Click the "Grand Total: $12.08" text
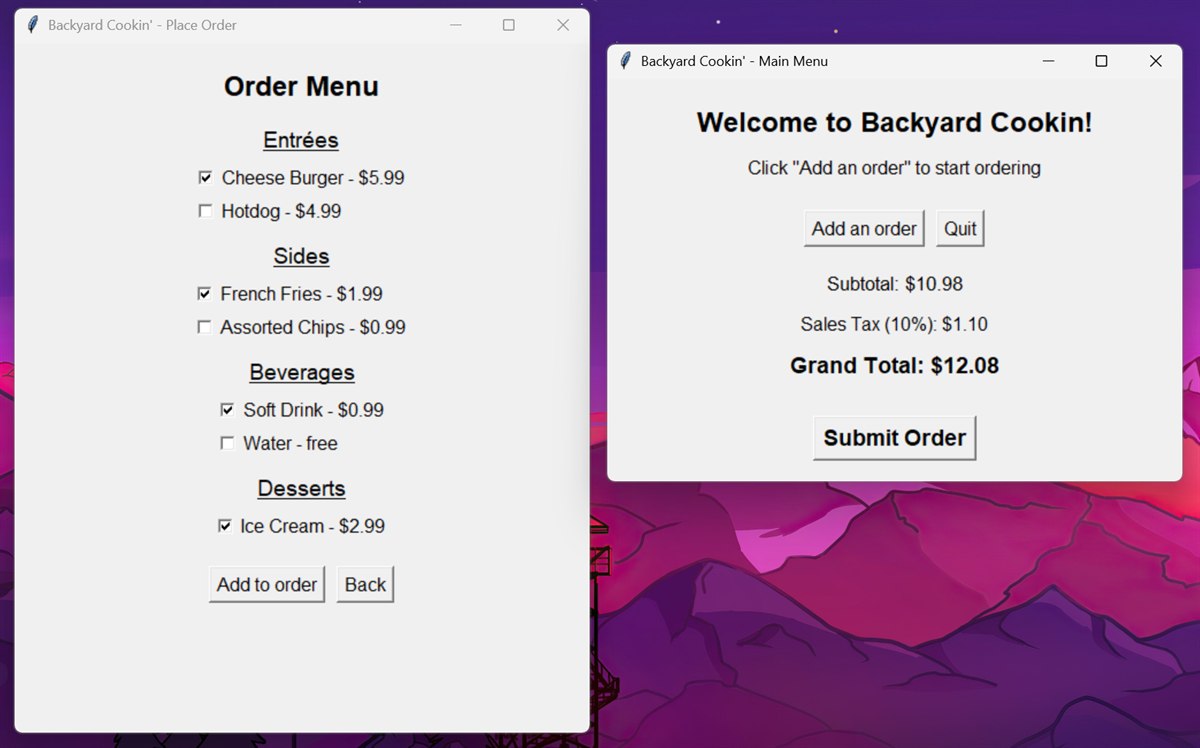Screen dimensions: 1200x748 point(894,366)
